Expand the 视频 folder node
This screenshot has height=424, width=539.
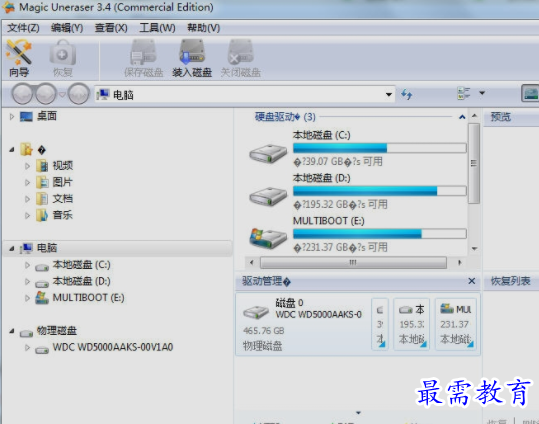28,166
